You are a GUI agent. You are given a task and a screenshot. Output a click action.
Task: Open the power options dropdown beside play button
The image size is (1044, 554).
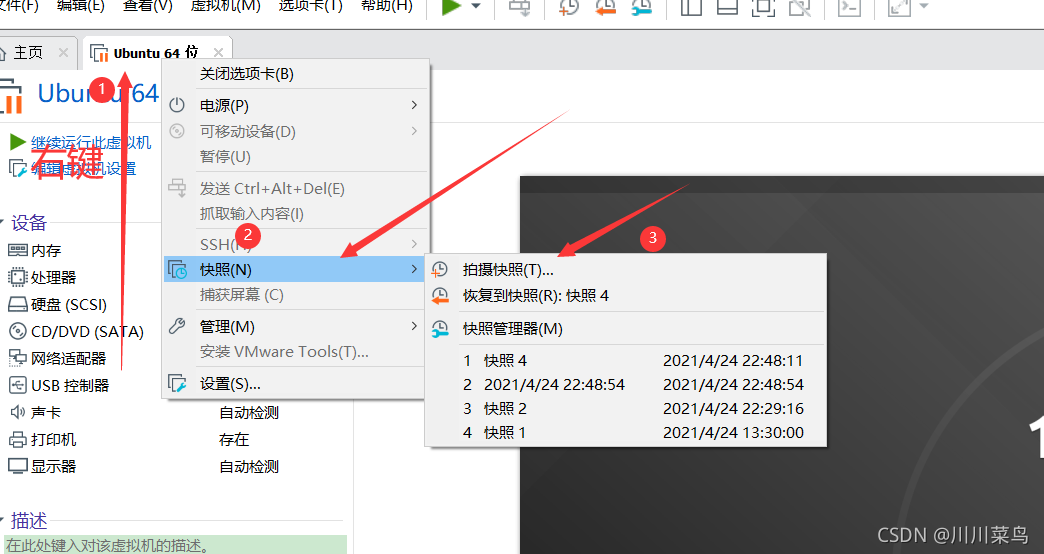click(x=476, y=6)
